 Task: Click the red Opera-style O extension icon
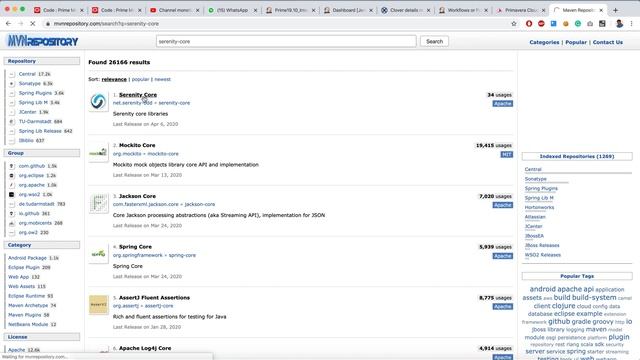[529, 24]
